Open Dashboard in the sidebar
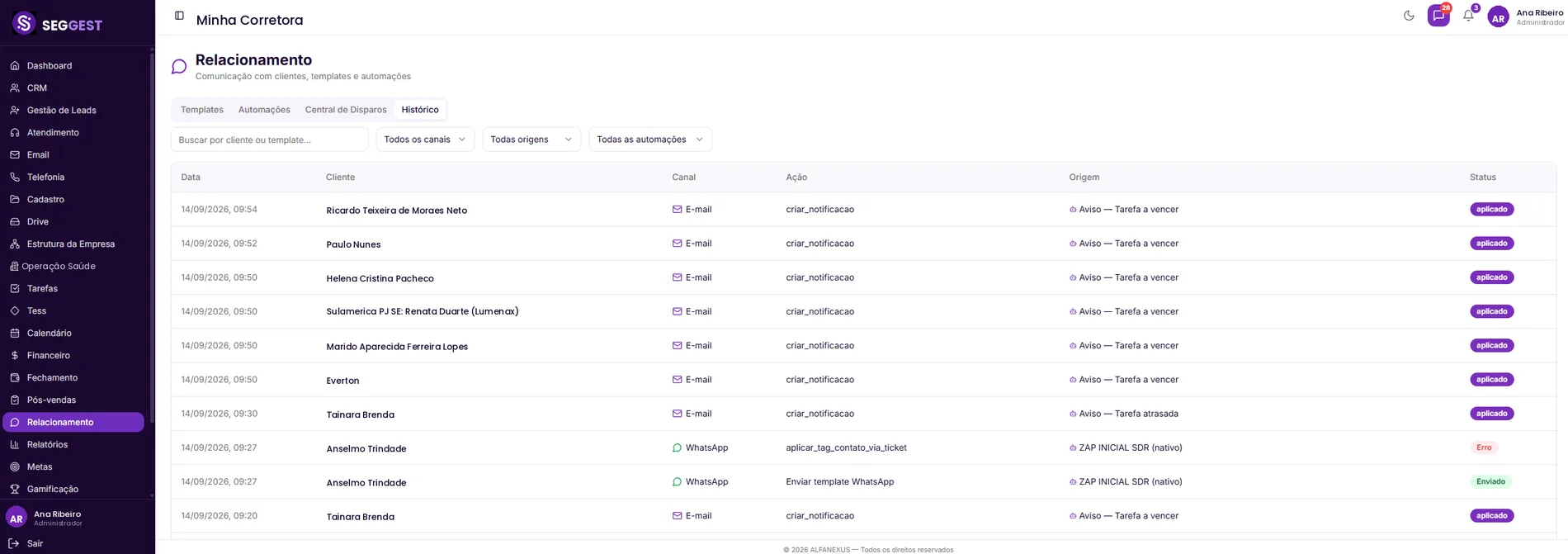This screenshot has height=554, width=1568. tap(50, 65)
